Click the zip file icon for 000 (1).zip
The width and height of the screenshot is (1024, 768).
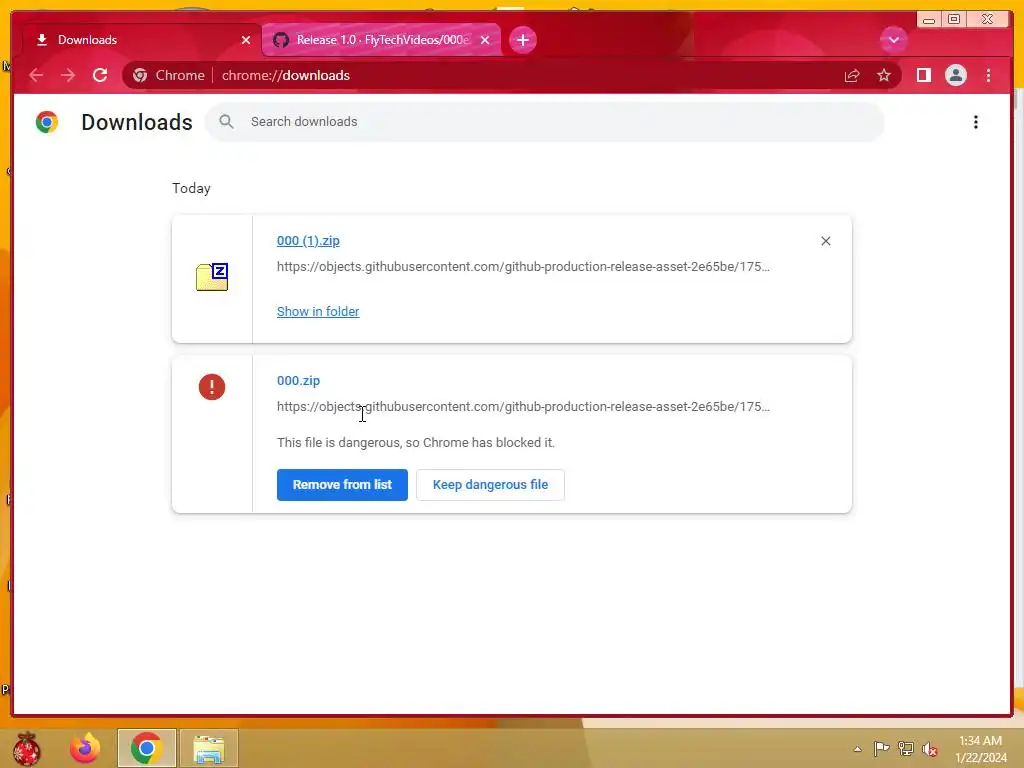pos(212,277)
